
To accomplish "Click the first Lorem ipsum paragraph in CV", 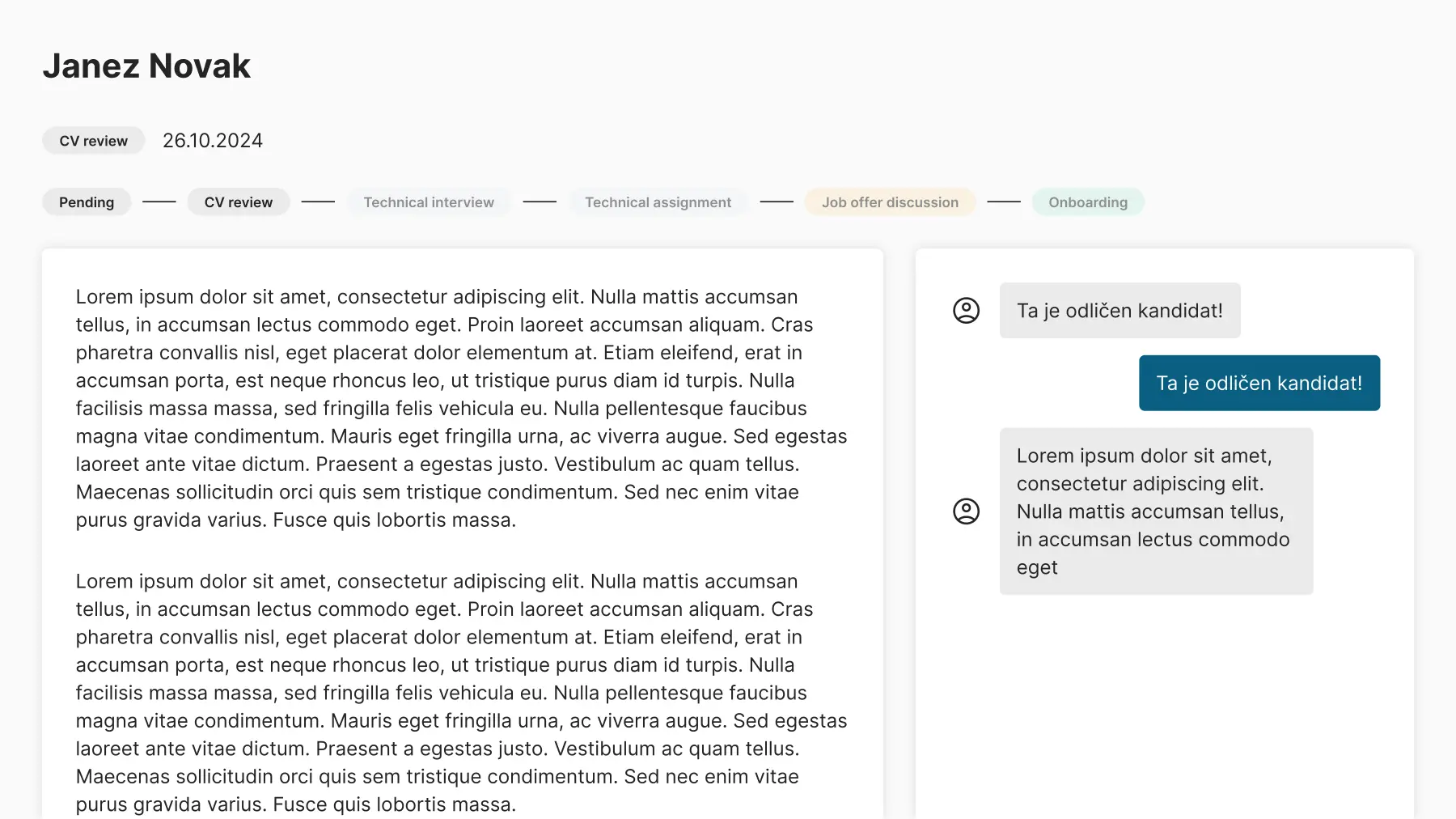I will tap(461, 408).
